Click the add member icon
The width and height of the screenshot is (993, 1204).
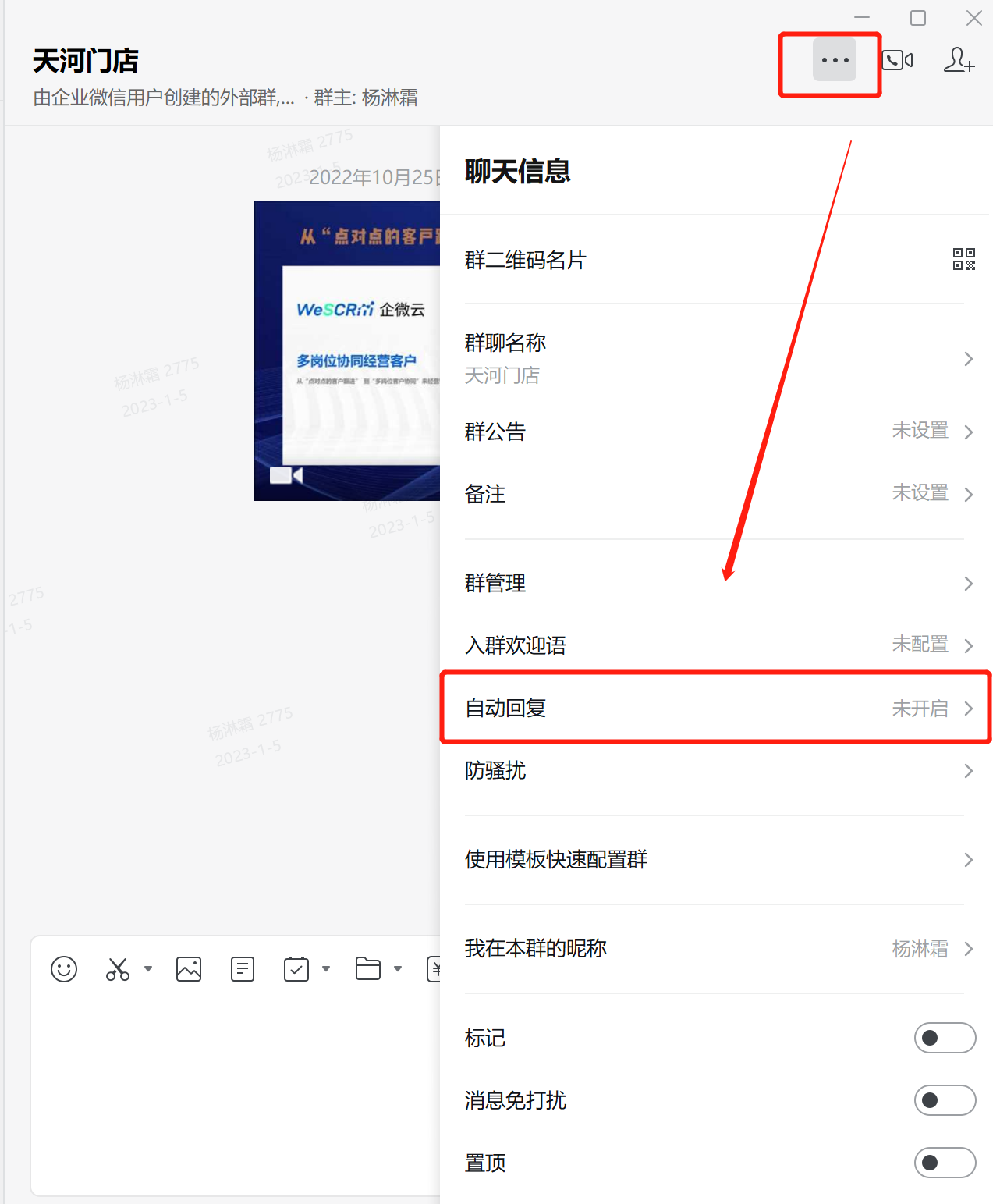[959, 60]
